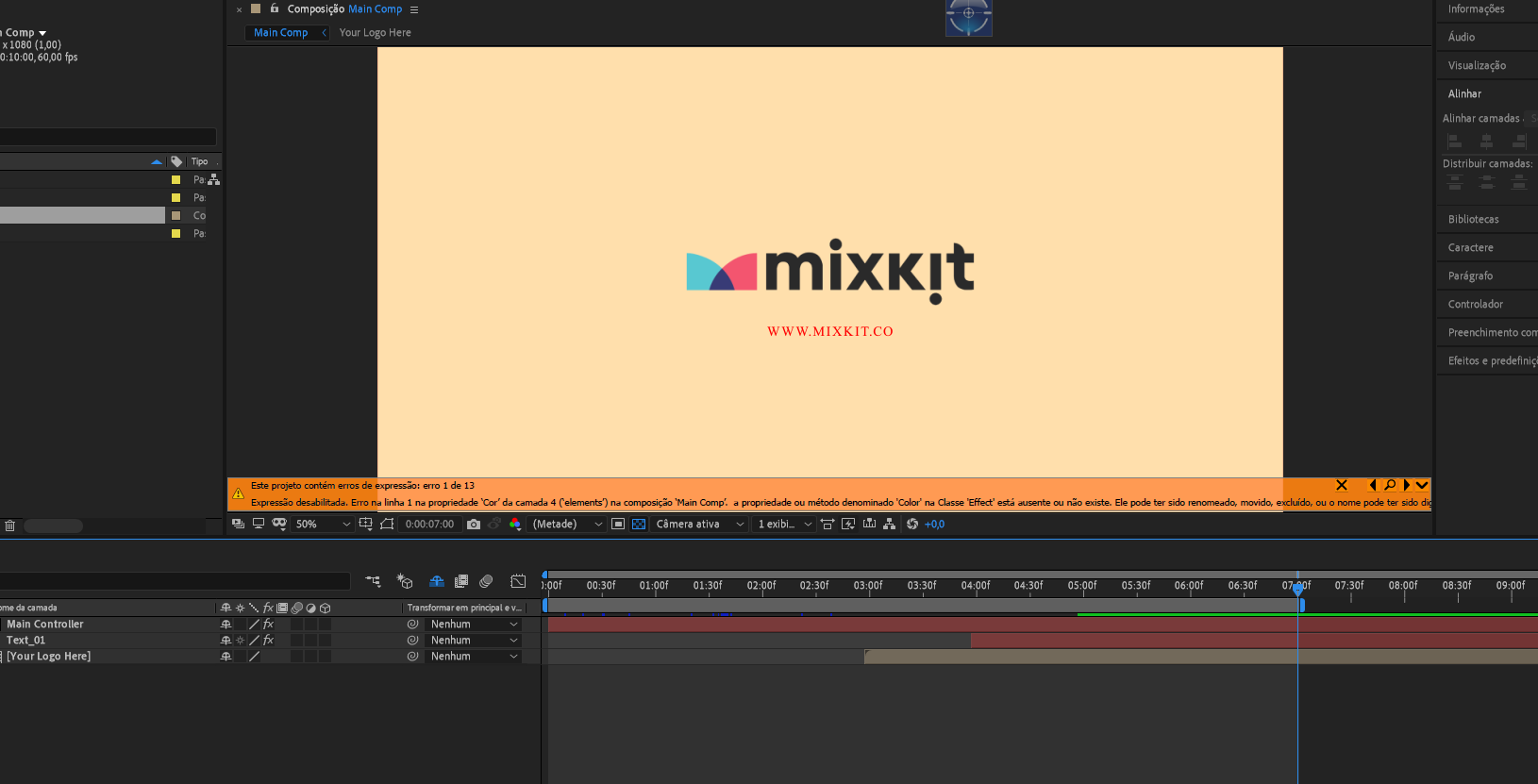Open the timeline button icon in viewer

pos(869,524)
